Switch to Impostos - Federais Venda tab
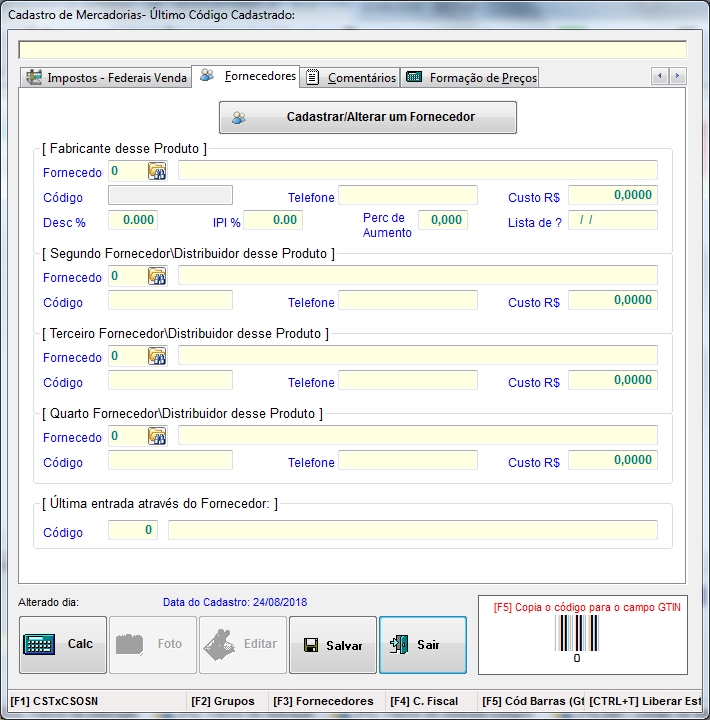 106,78
